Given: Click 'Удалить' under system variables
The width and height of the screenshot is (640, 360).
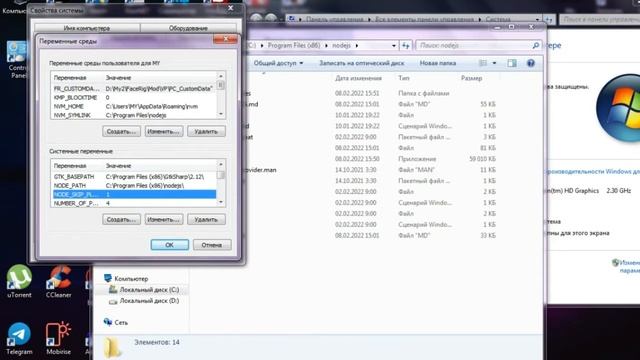Looking at the screenshot, I should click(206, 220).
